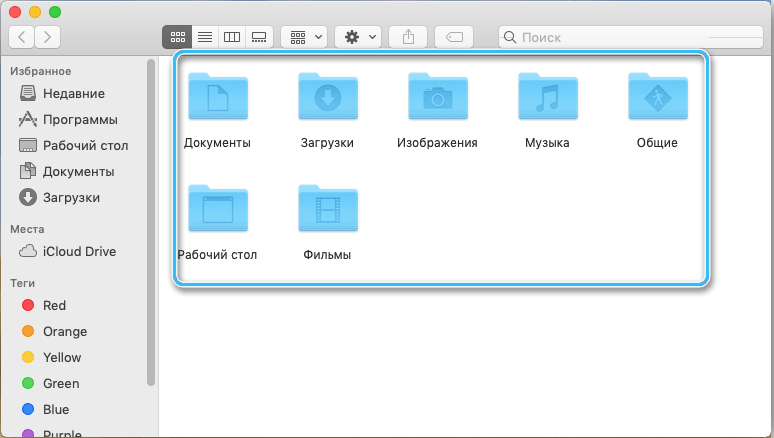Open the gear Action menu dropdown
The height and width of the screenshot is (438, 774).
[x=359, y=37]
